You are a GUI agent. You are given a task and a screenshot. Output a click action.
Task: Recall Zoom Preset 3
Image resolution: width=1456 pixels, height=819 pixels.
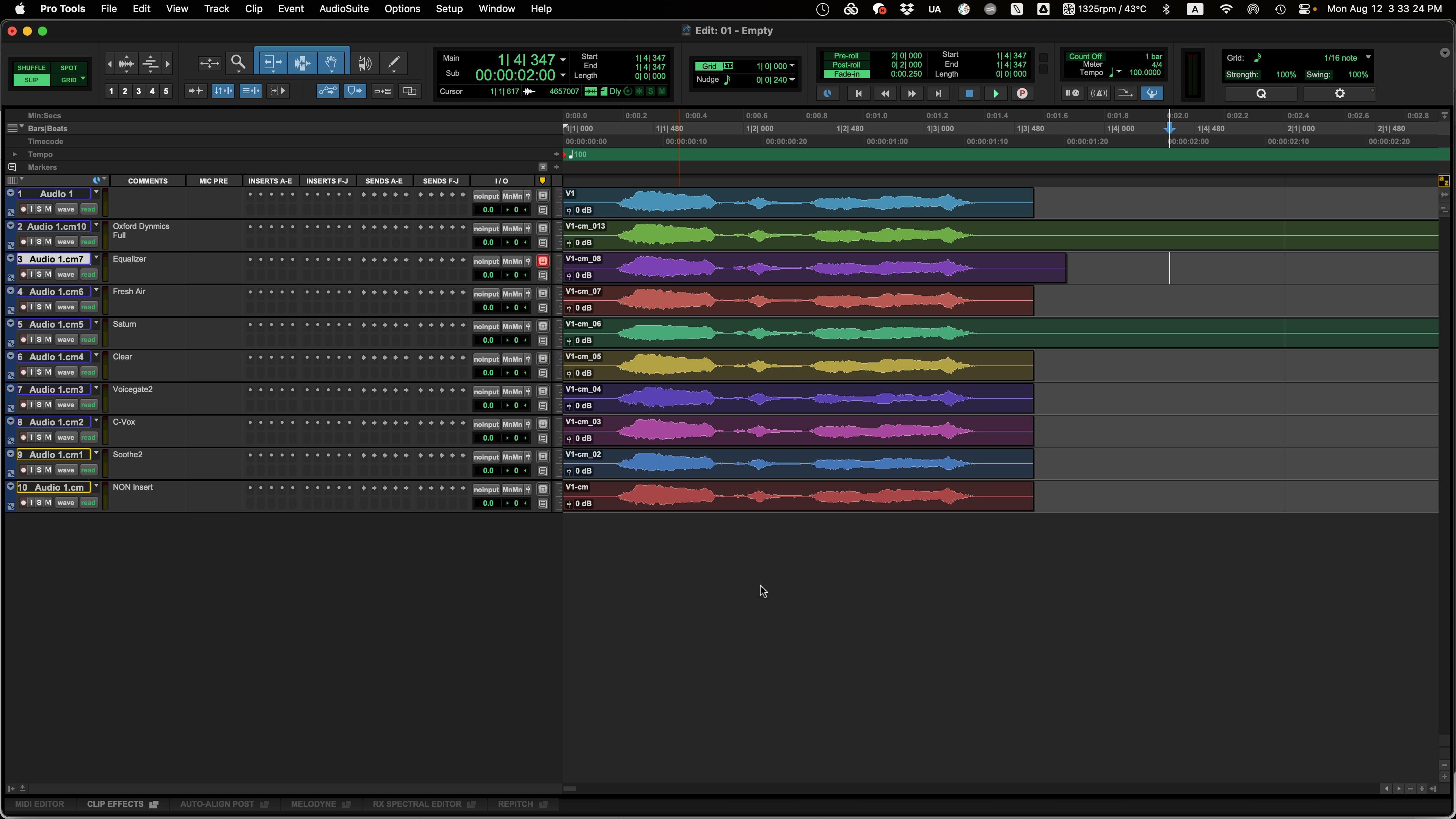pos(138,91)
